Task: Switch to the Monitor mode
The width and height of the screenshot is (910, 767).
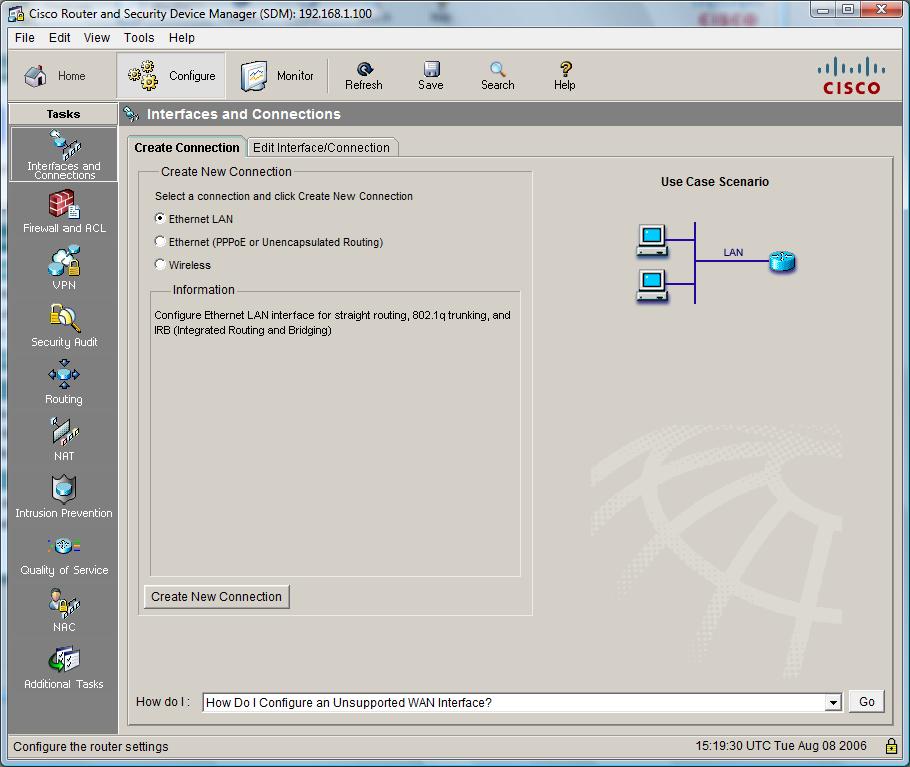Action: 278,76
